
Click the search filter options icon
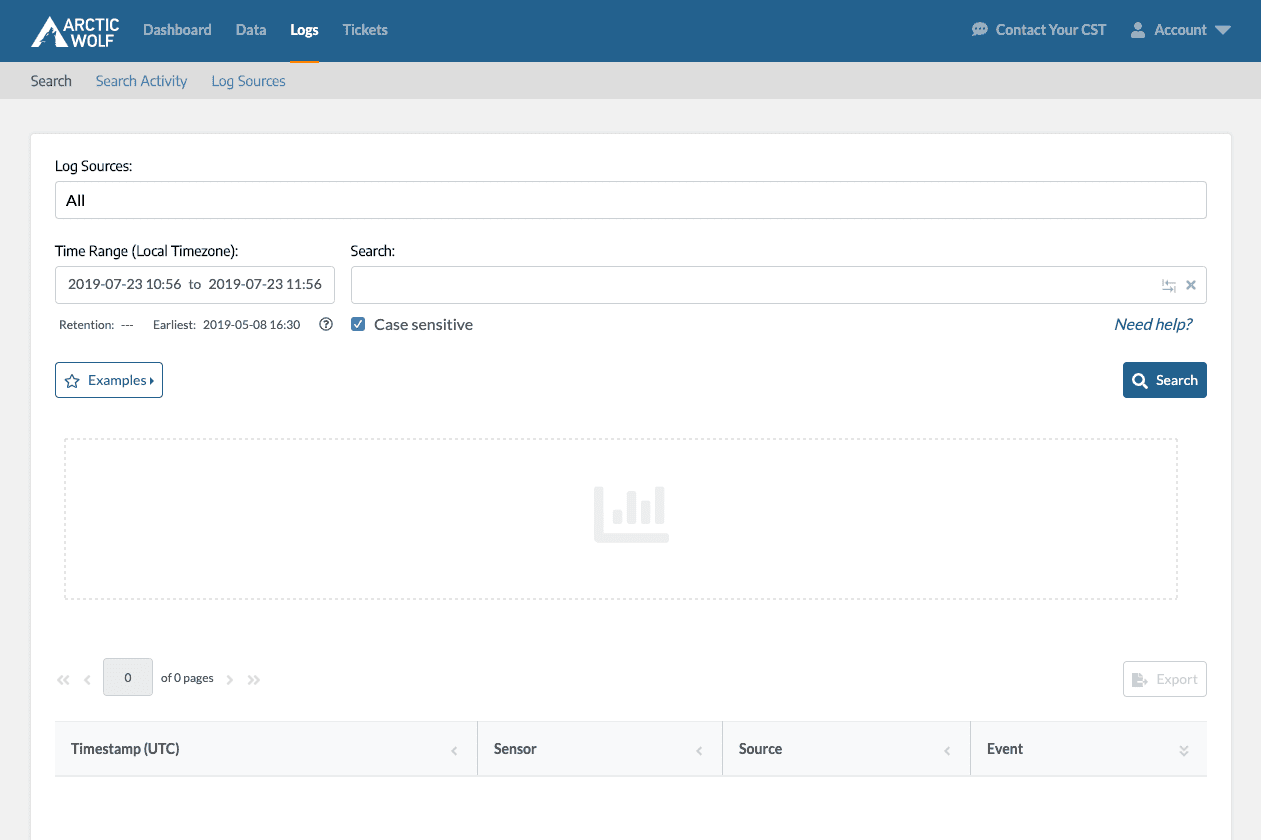pyautogui.click(x=1168, y=286)
